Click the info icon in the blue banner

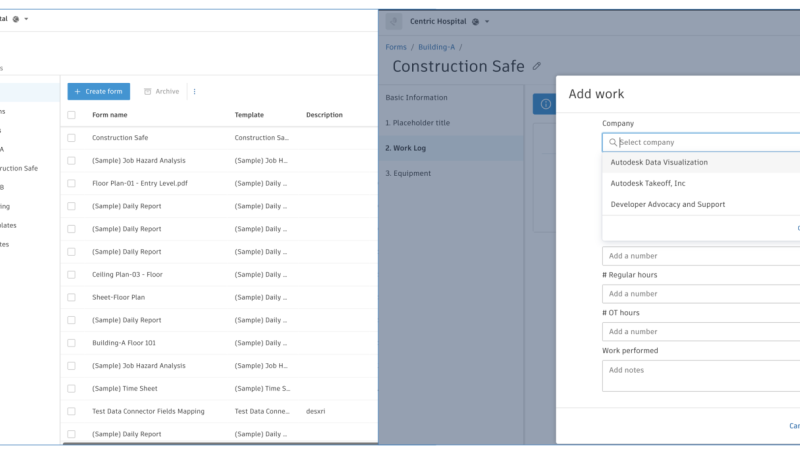pos(545,103)
